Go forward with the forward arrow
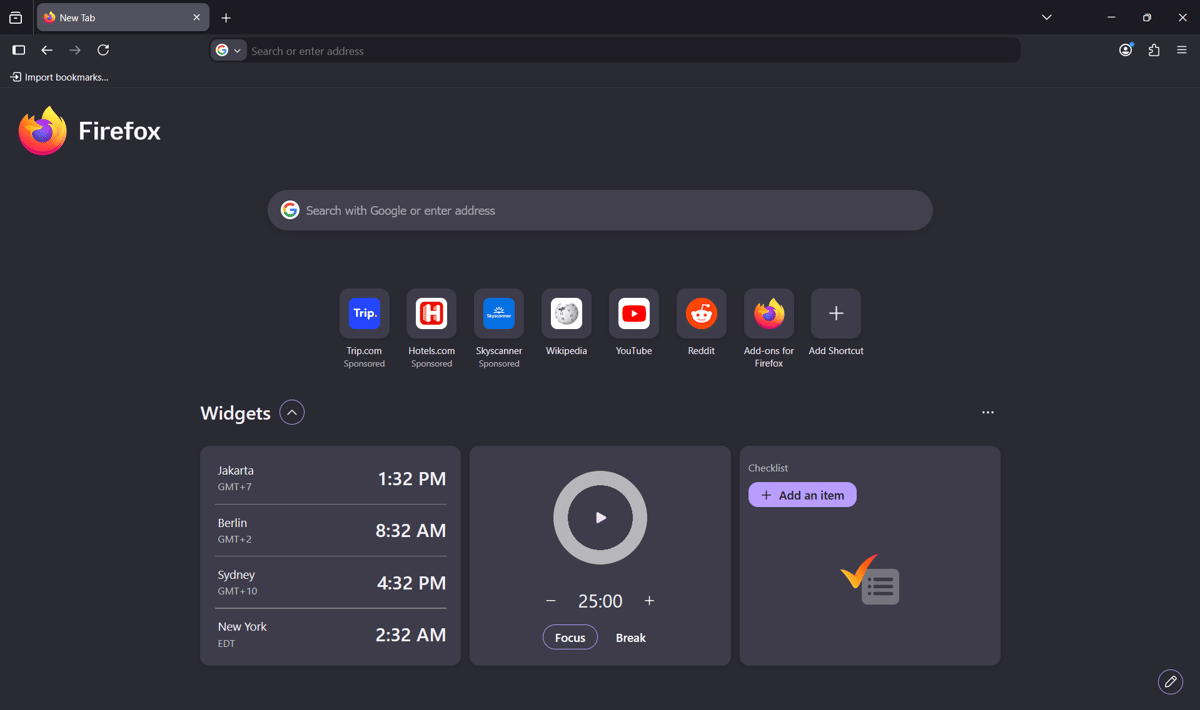 (75, 50)
